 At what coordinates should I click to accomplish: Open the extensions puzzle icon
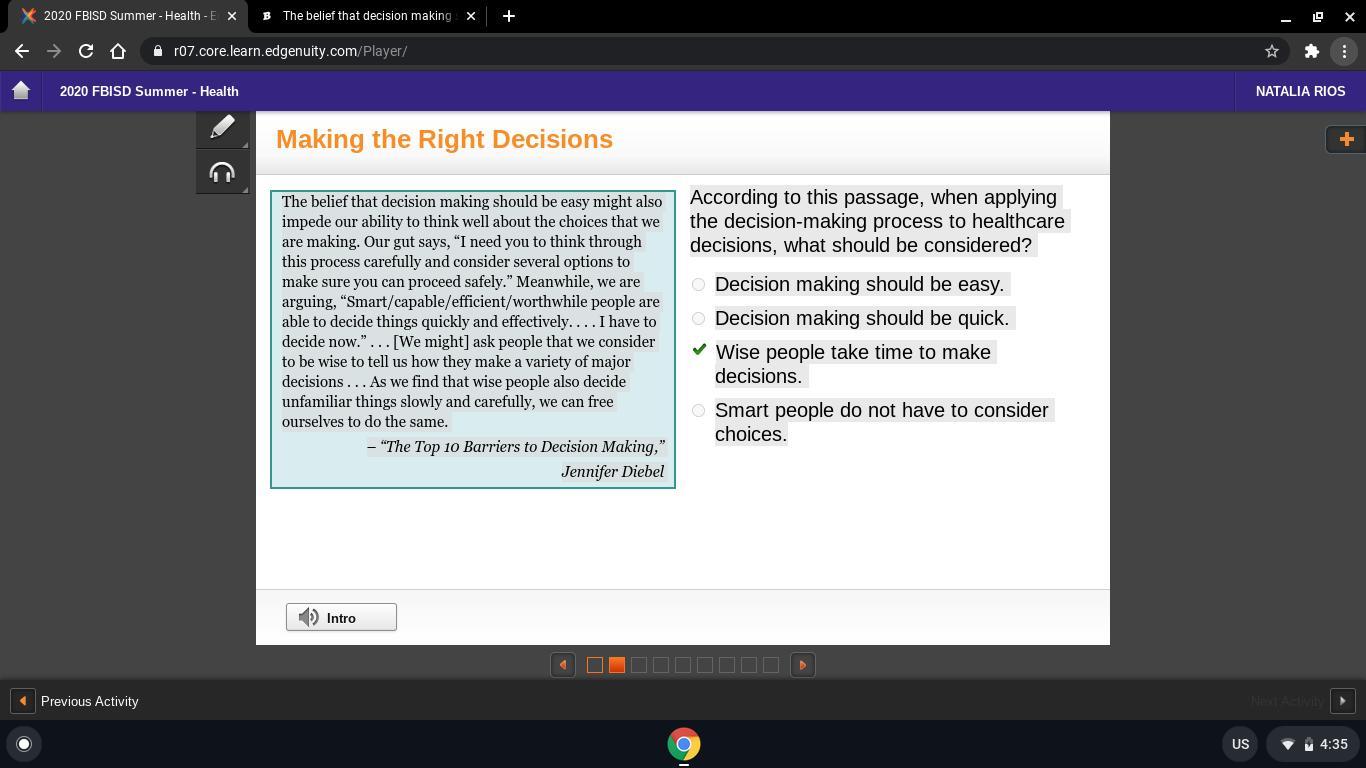click(1312, 51)
